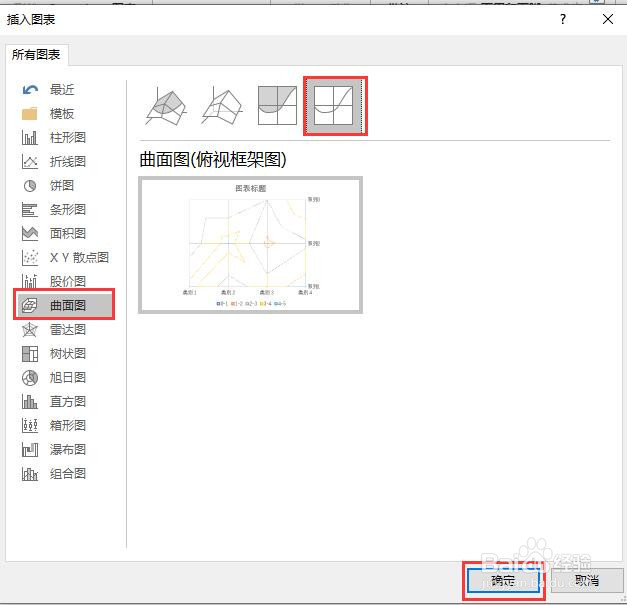627x605 pixels.
Task: Click the 最近 (Recent) undo-arrow icon
Action: point(30,90)
